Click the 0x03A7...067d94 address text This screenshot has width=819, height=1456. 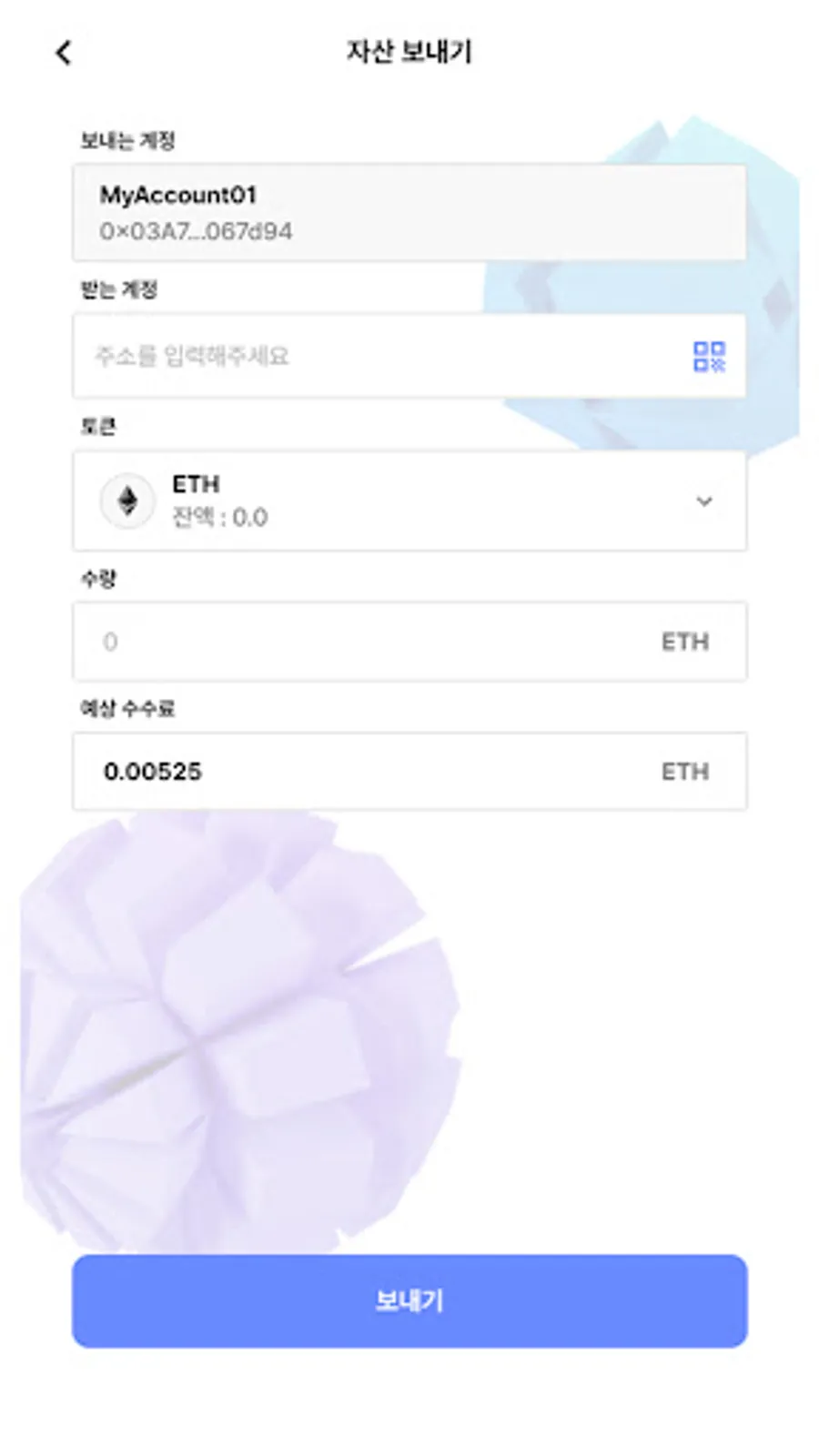pos(196,231)
